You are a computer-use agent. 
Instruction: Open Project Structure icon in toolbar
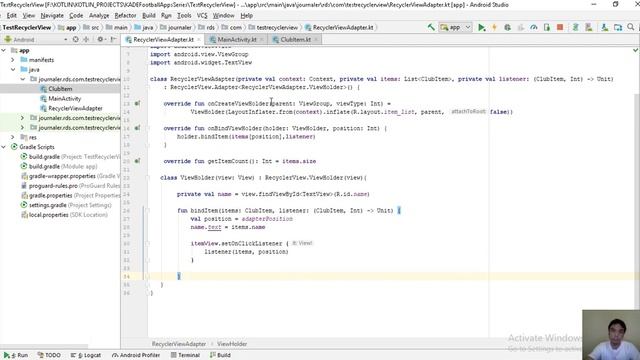[x=618, y=27]
